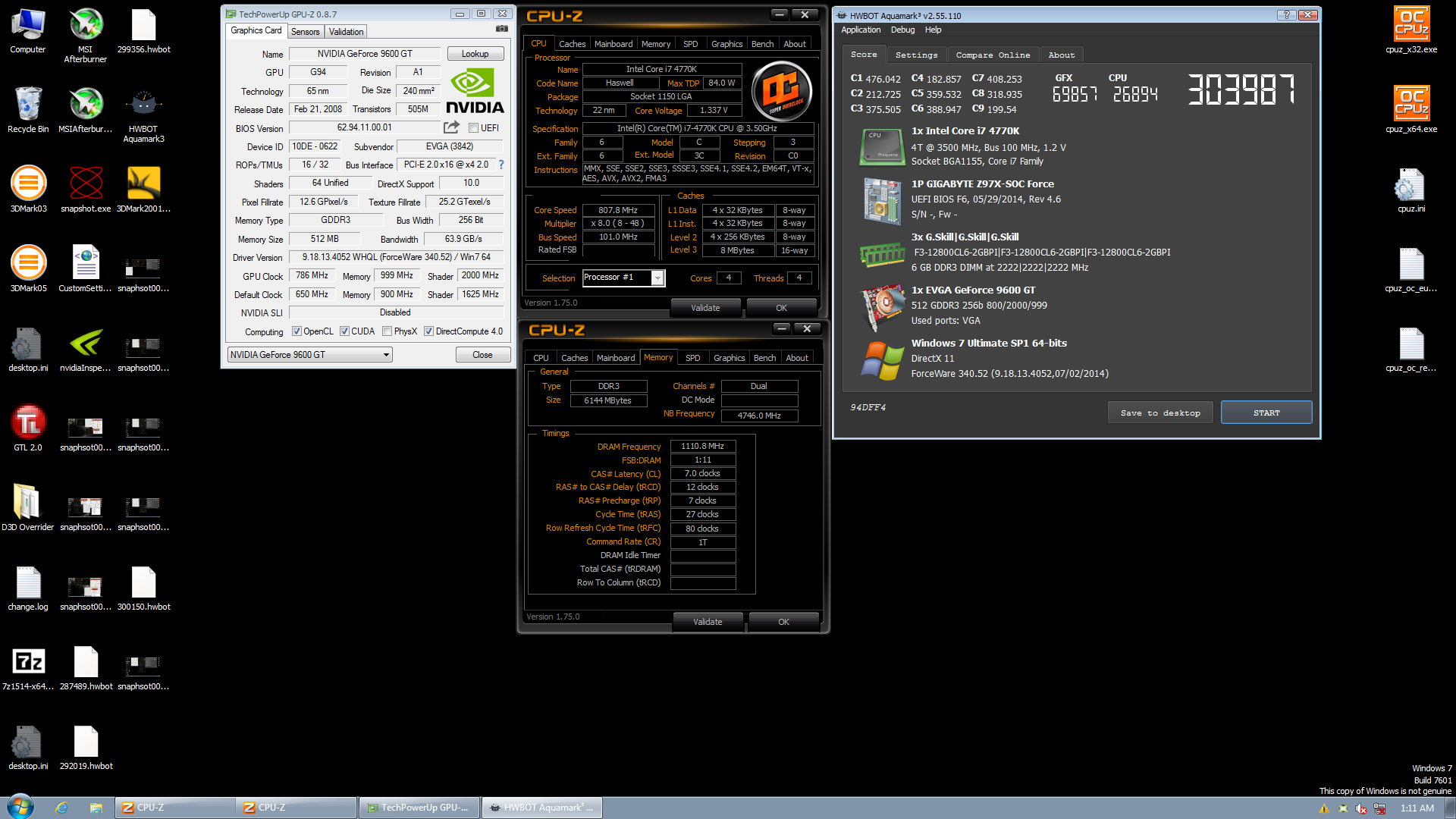Click the taskbar clock showing 1:11 AM
The width and height of the screenshot is (1456, 819).
tap(1417, 808)
